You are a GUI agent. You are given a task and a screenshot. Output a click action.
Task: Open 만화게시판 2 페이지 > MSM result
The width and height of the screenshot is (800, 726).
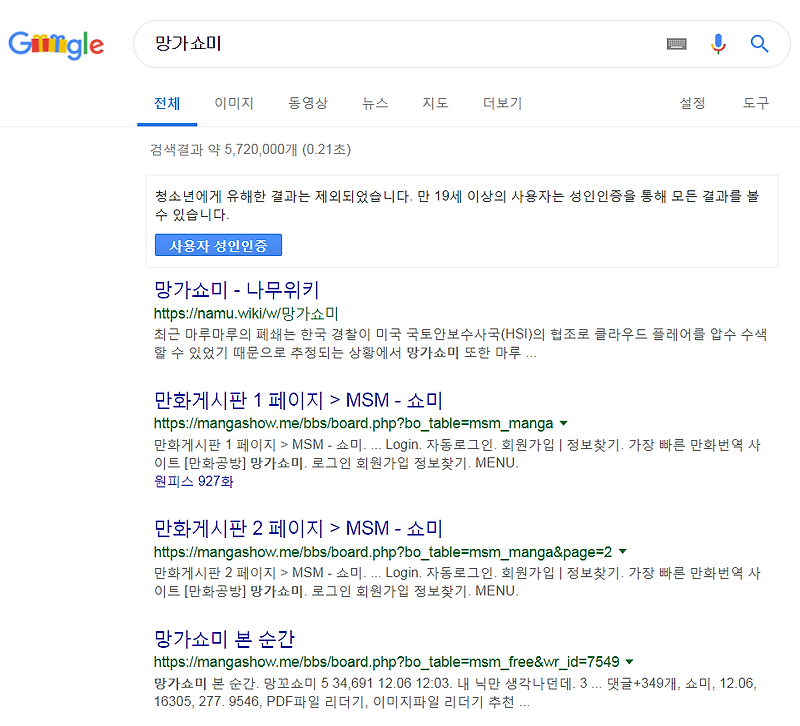298,529
